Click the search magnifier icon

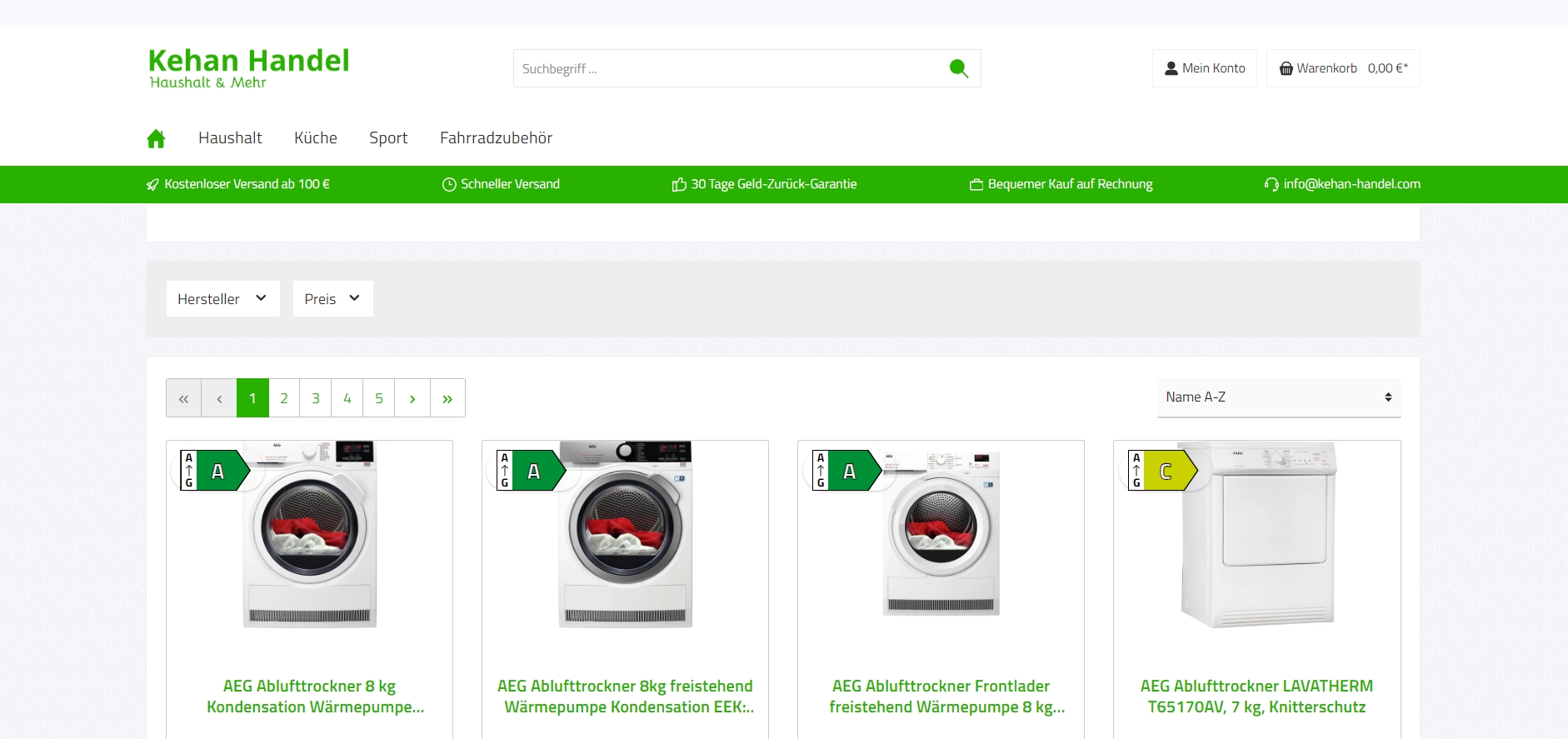[959, 68]
